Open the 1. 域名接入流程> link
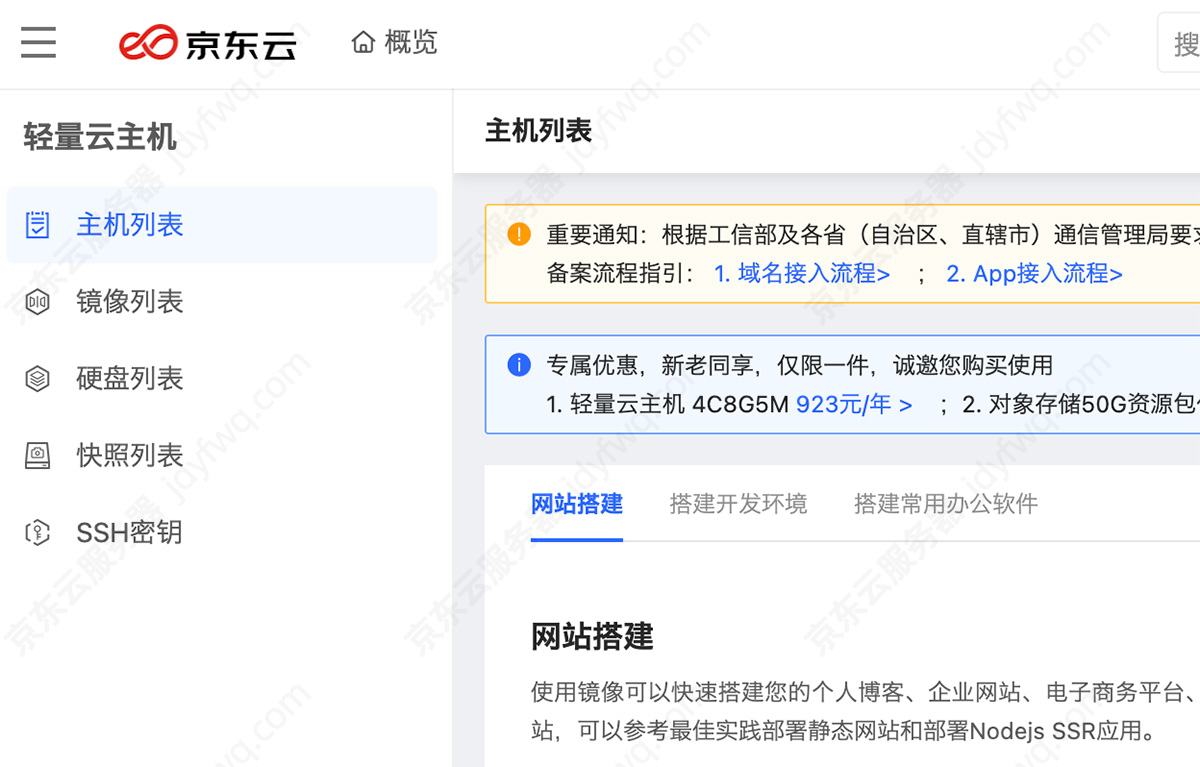1200x767 pixels. (802, 274)
